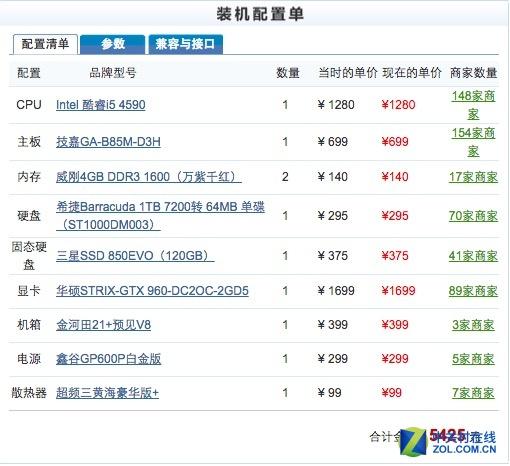
Task: Select the red ¥699 current price
Action: (x=395, y=142)
